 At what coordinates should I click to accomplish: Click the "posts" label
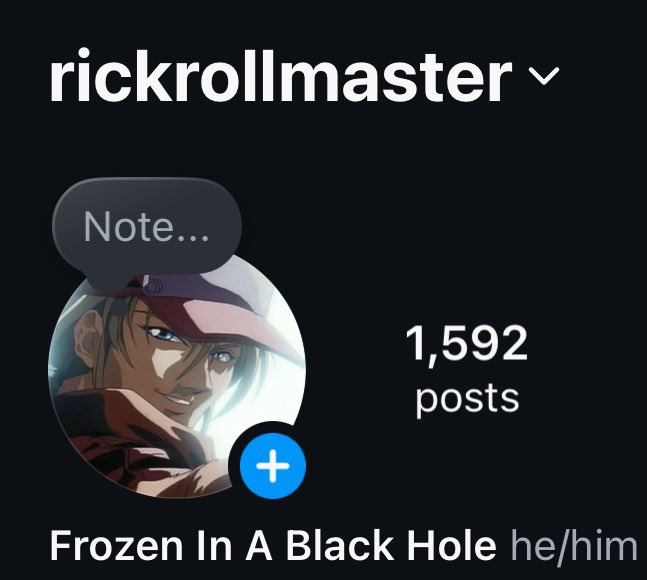(x=467, y=398)
